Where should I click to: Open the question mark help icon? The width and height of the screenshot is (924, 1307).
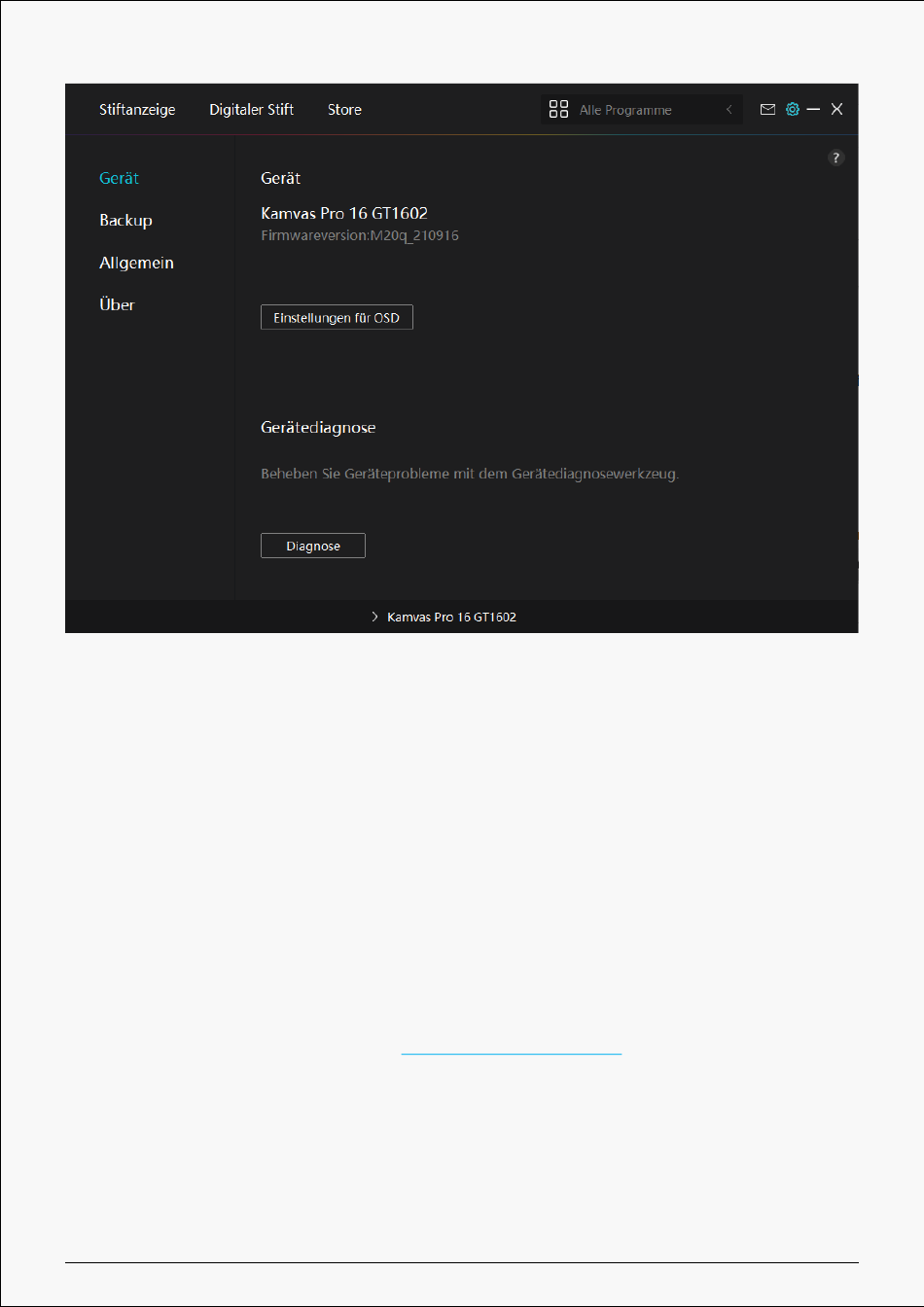(x=836, y=158)
